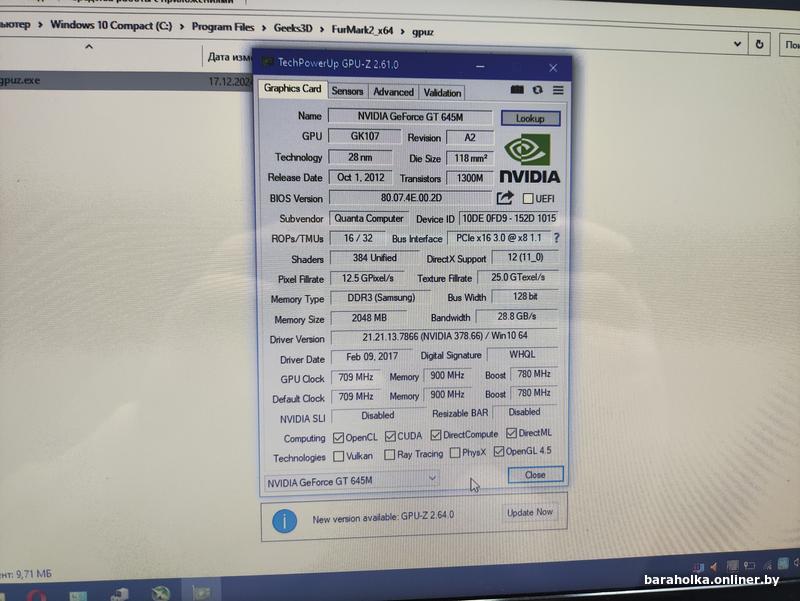Screen dimensions: 800x601
Task: Click the Memory Size value 2048 MB
Action: pyautogui.click(x=369, y=318)
